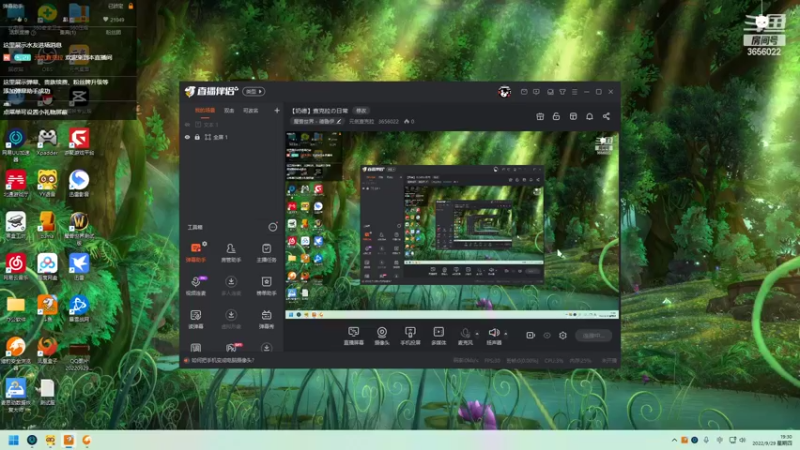Open 百度网盘 desktop shortcut

click(47, 268)
